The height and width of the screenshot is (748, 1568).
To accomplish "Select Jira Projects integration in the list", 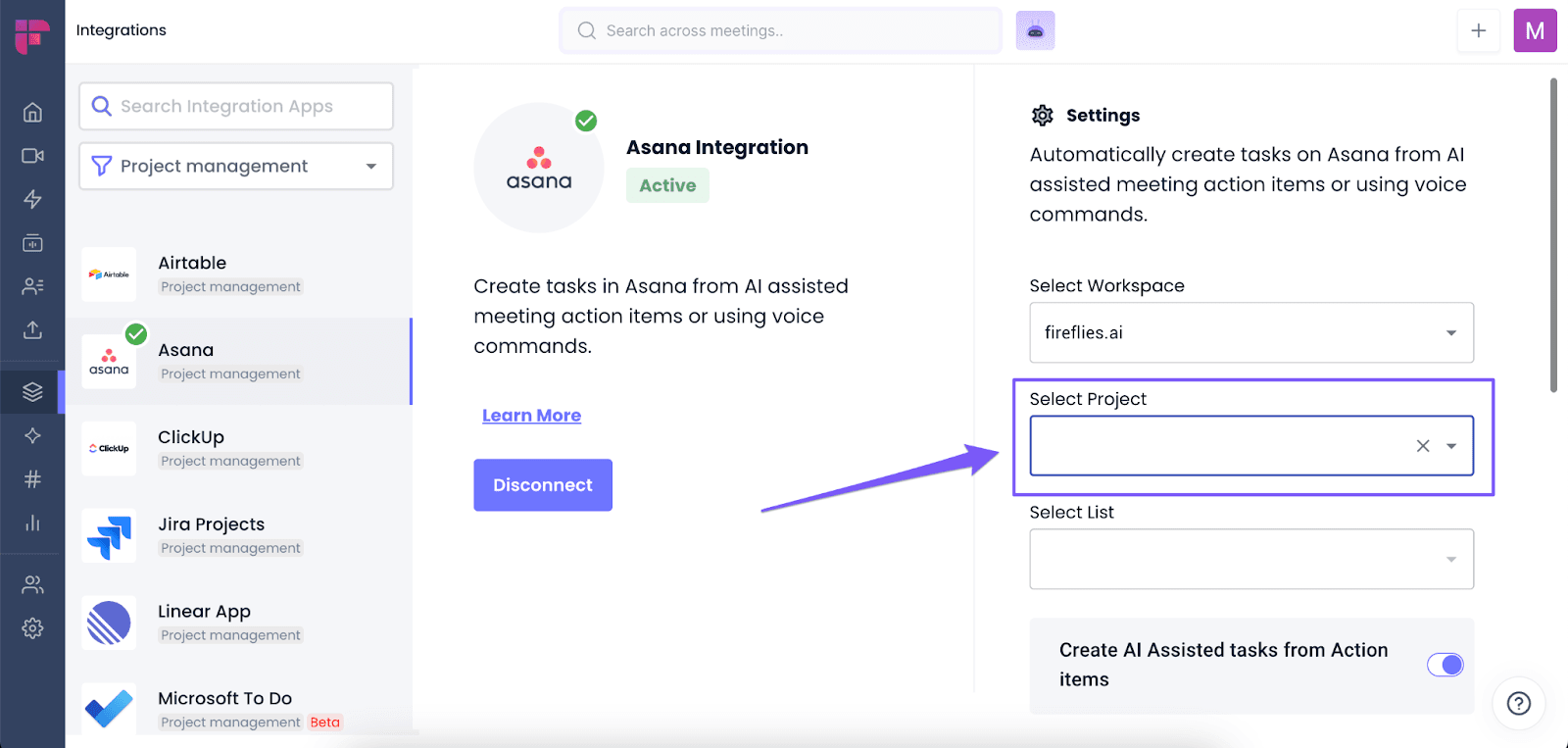I will pos(238,535).
